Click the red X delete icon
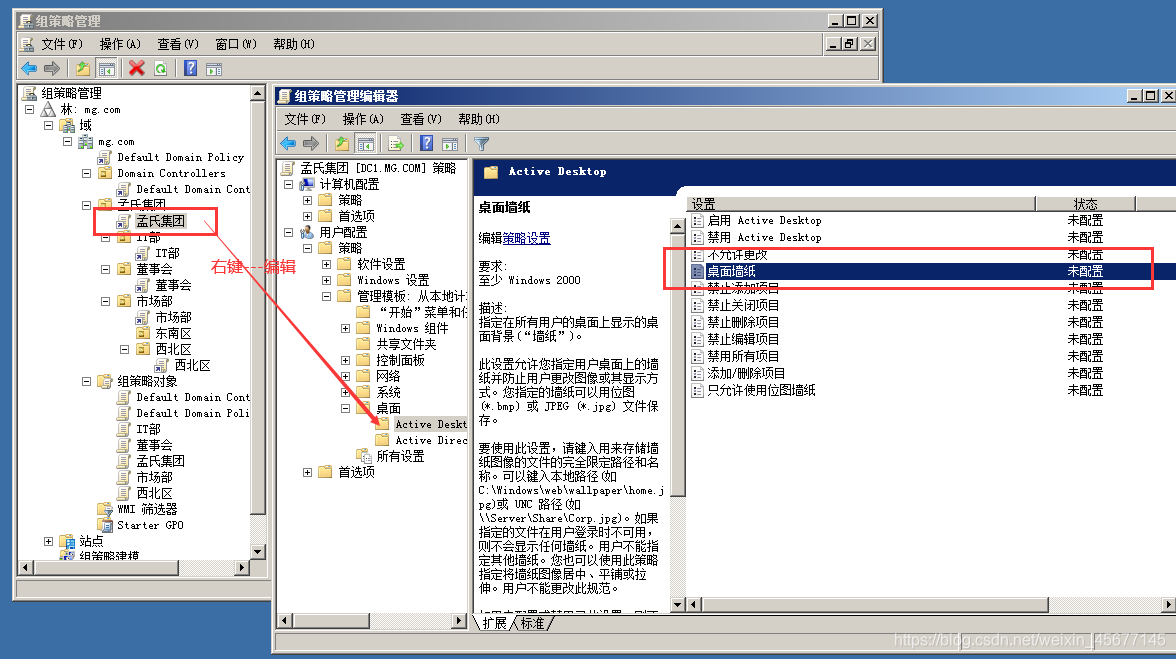Image resolution: width=1176 pixels, height=659 pixels. tap(136, 69)
